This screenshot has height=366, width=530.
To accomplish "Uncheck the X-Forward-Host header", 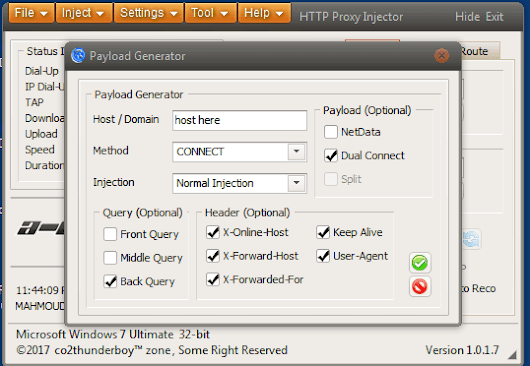I will pos(213,256).
